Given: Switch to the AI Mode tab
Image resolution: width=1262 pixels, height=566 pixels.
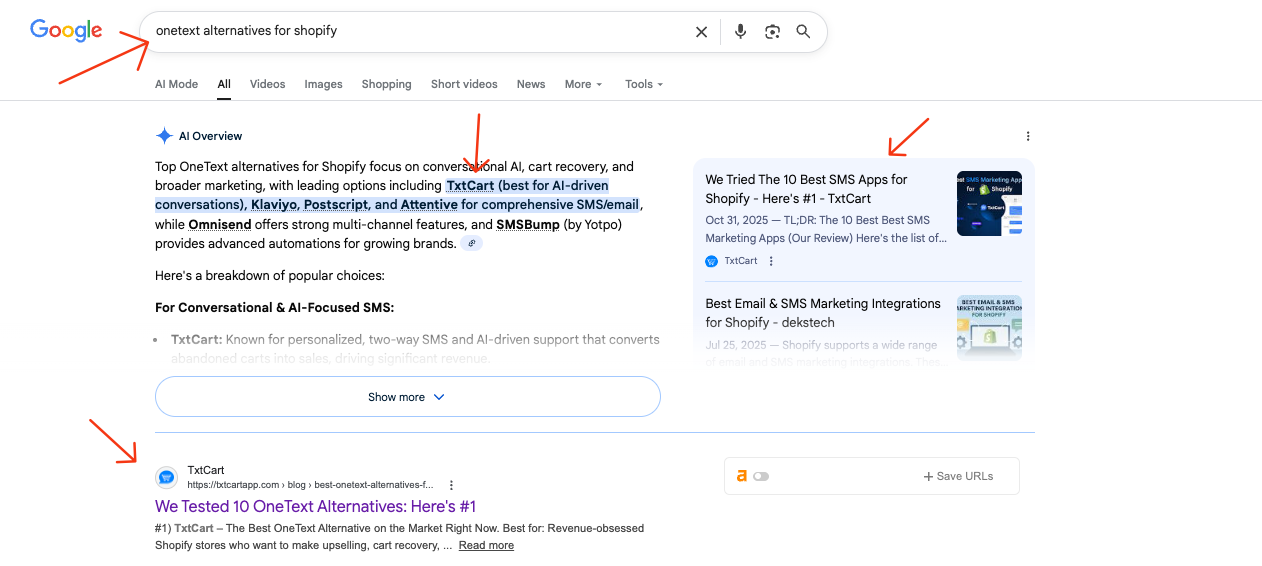Looking at the screenshot, I should point(176,84).
